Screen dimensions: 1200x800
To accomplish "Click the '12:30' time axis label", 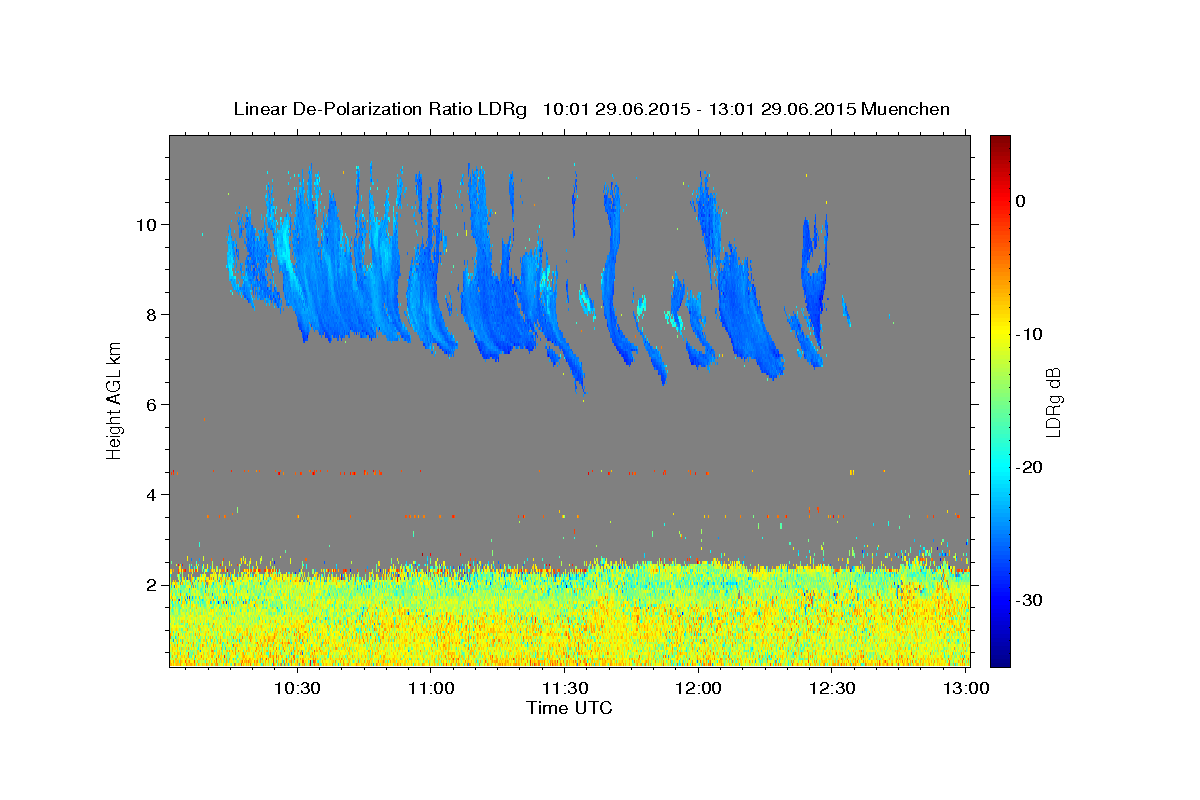I will (832, 688).
